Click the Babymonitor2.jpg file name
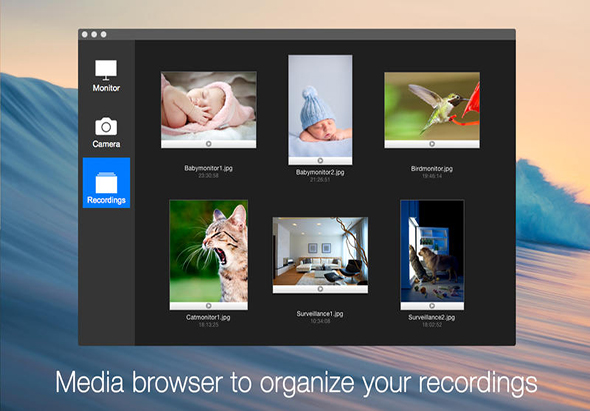Image resolution: width=590 pixels, height=411 pixels. pos(320,172)
